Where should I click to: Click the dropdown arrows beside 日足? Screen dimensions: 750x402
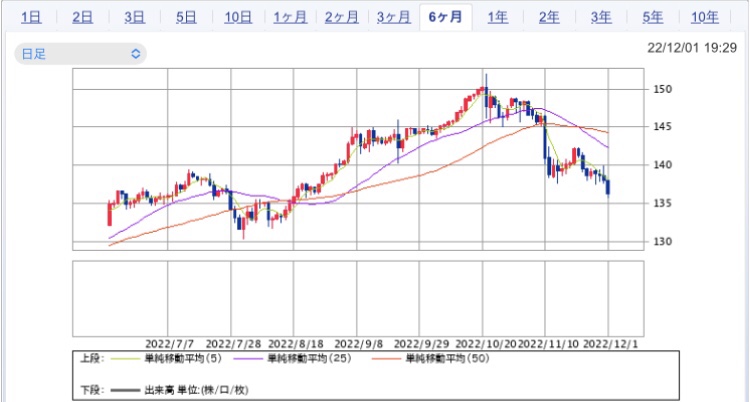tap(136, 54)
